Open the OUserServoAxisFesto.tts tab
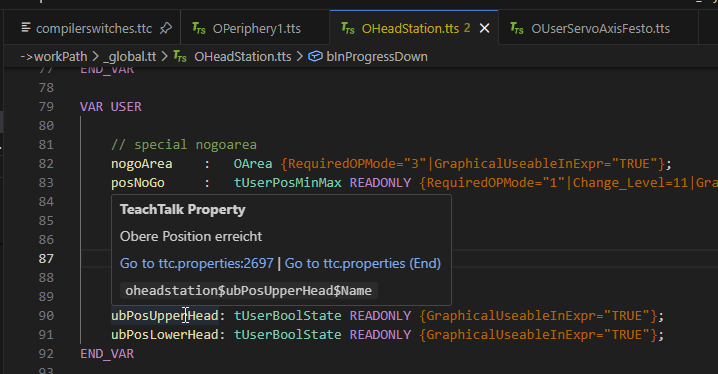The image size is (718, 374). coord(600,28)
